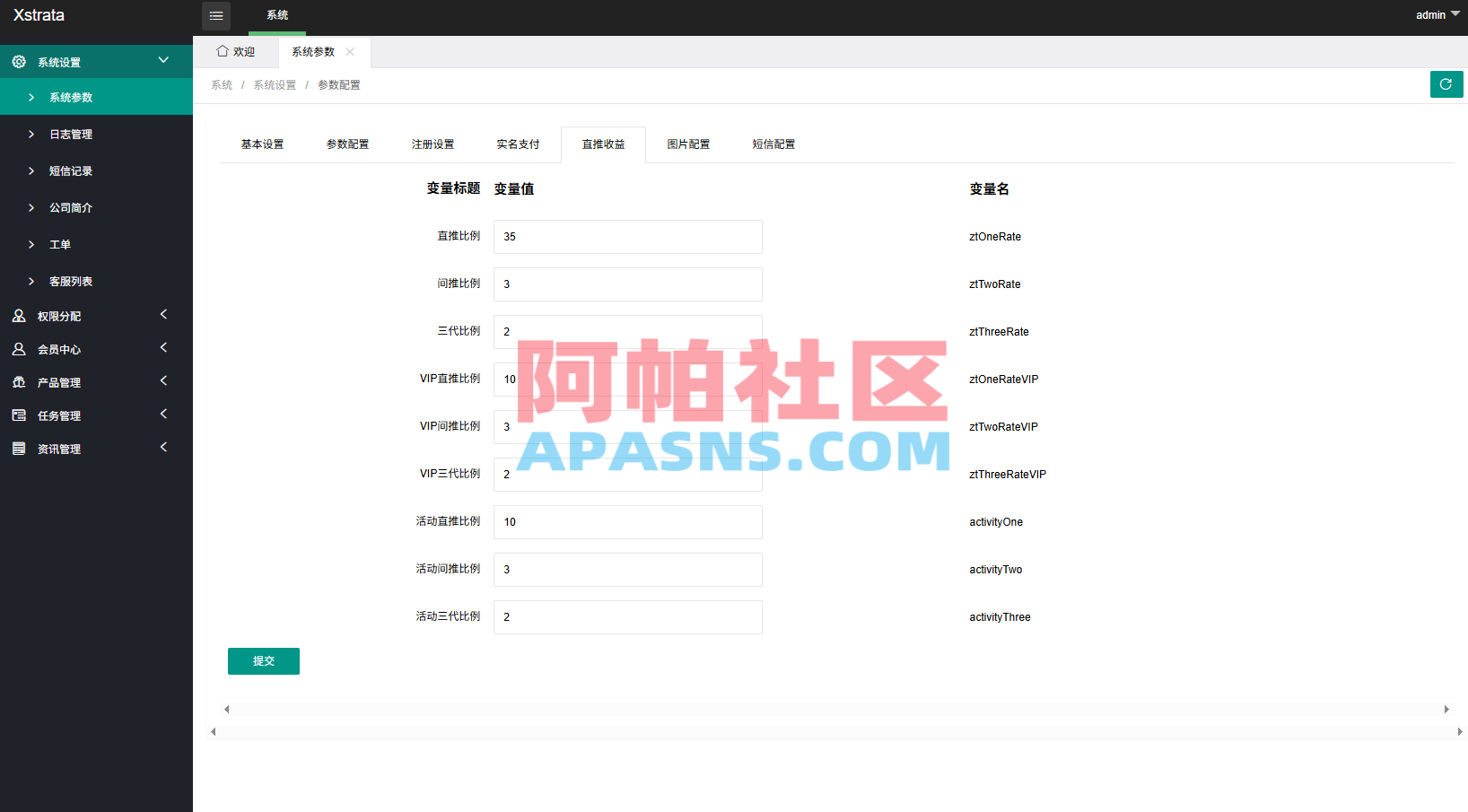Click the 资讯管理 icon in sidebar
This screenshot has height=812, width=1468.
[x=19, y=449]
